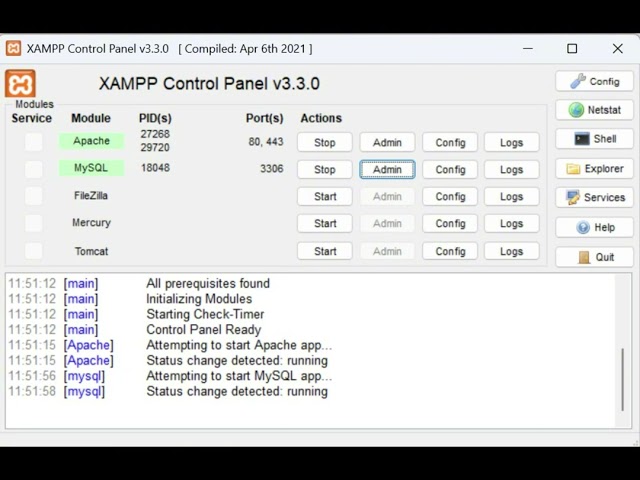The height and width of the screenshot is (480, 640).
Task: Start the FileZilla module
Action: coord(325,197)
